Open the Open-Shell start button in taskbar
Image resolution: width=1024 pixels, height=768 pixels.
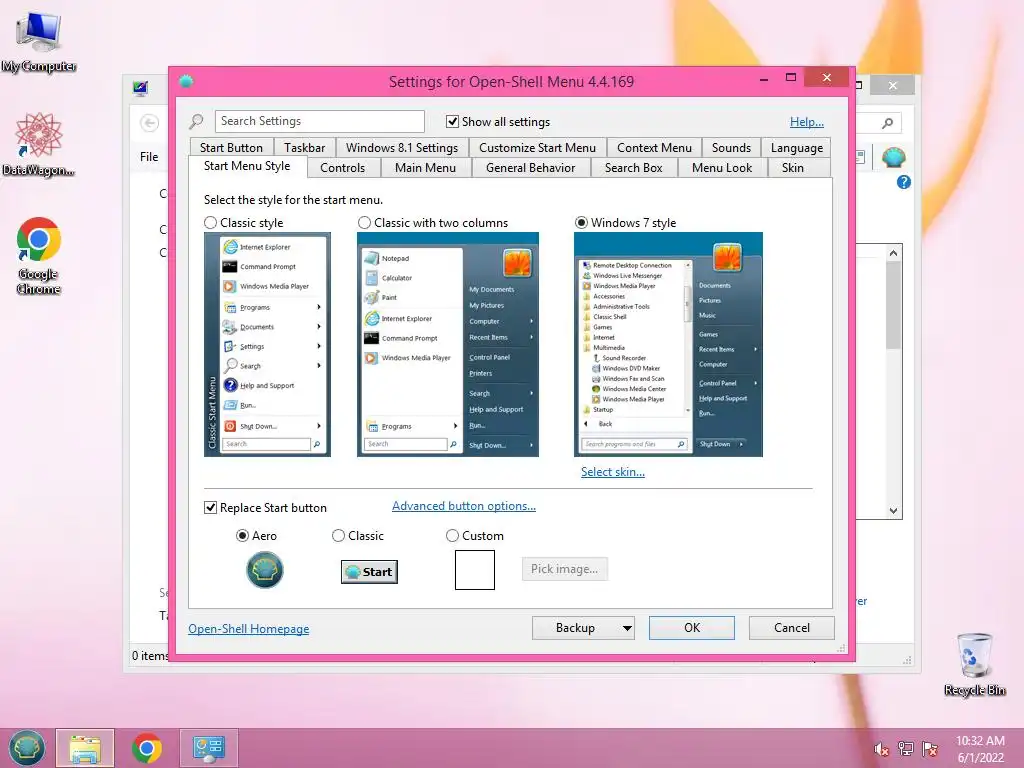pyautogui.click(x=27, y=748)
